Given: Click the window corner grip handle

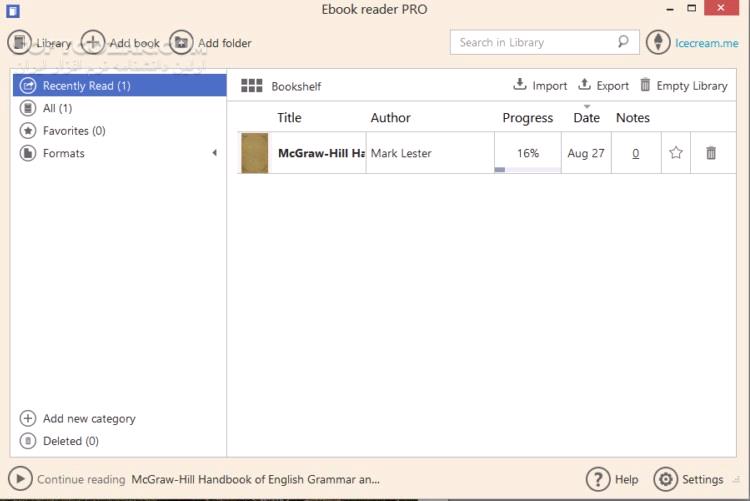Looking at the screenshot, I should tap(737, 479).
